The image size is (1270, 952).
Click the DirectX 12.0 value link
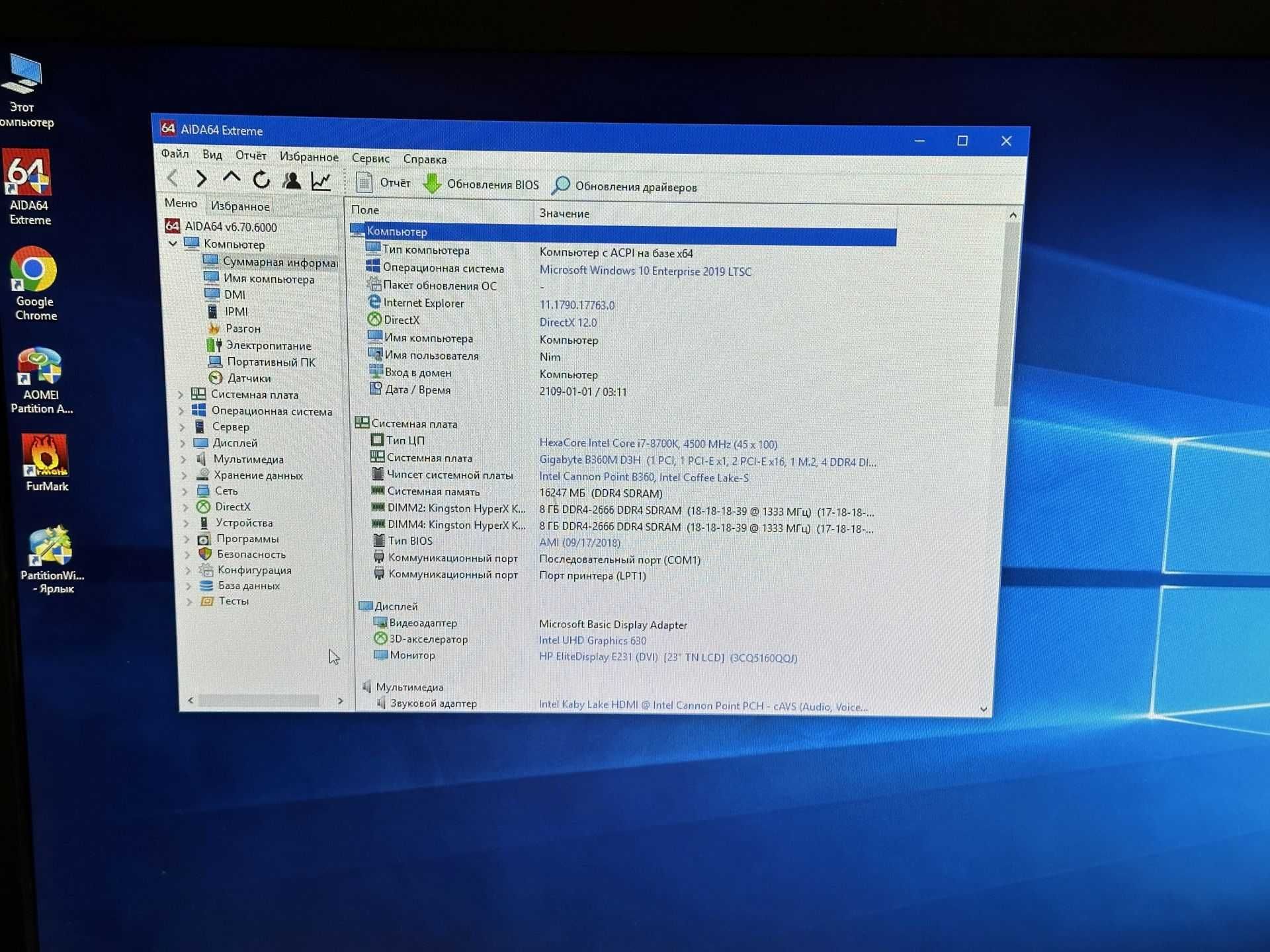click(x=568, y=322)
